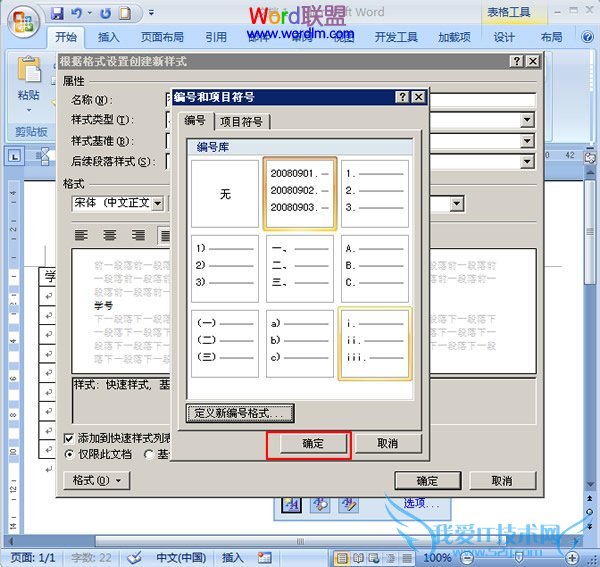Open 格式(O) dropdown button

click(96, 481)
